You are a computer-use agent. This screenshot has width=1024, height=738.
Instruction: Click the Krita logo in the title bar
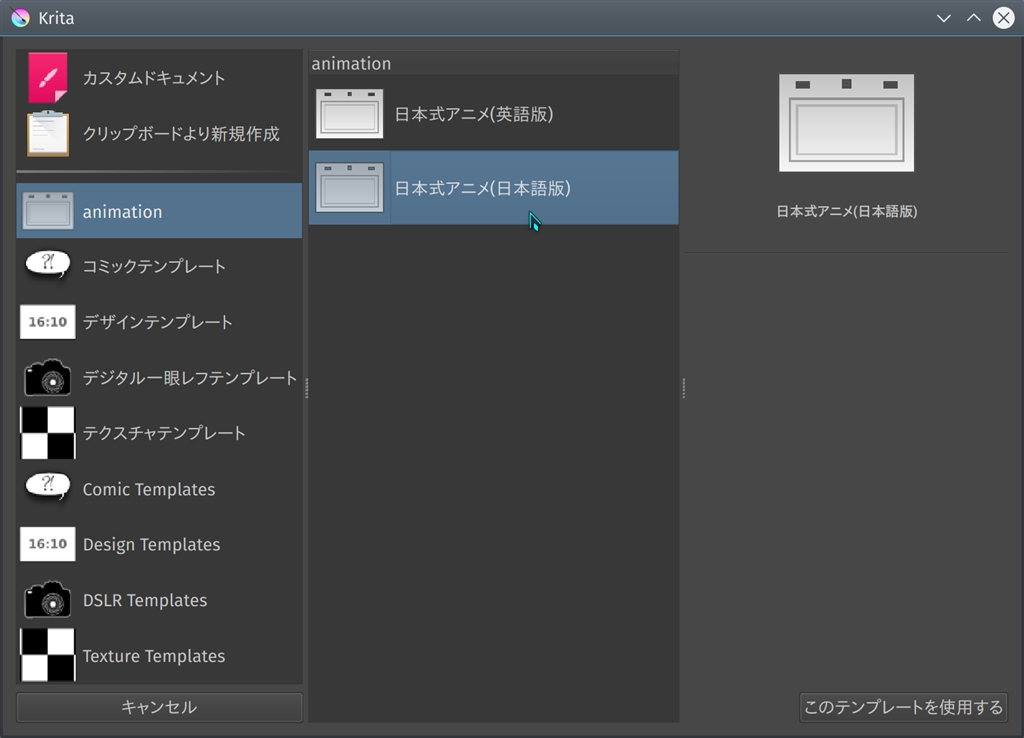point(20,18)
